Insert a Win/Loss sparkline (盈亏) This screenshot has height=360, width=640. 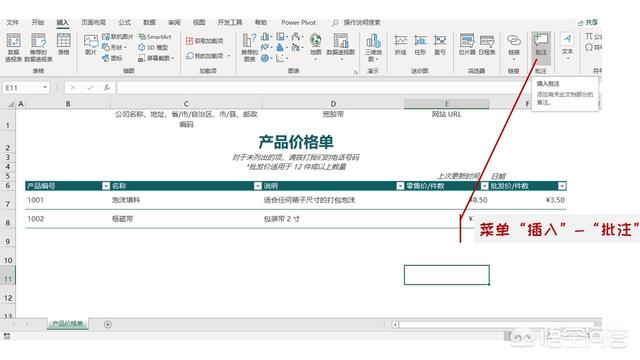coord(440,45)
